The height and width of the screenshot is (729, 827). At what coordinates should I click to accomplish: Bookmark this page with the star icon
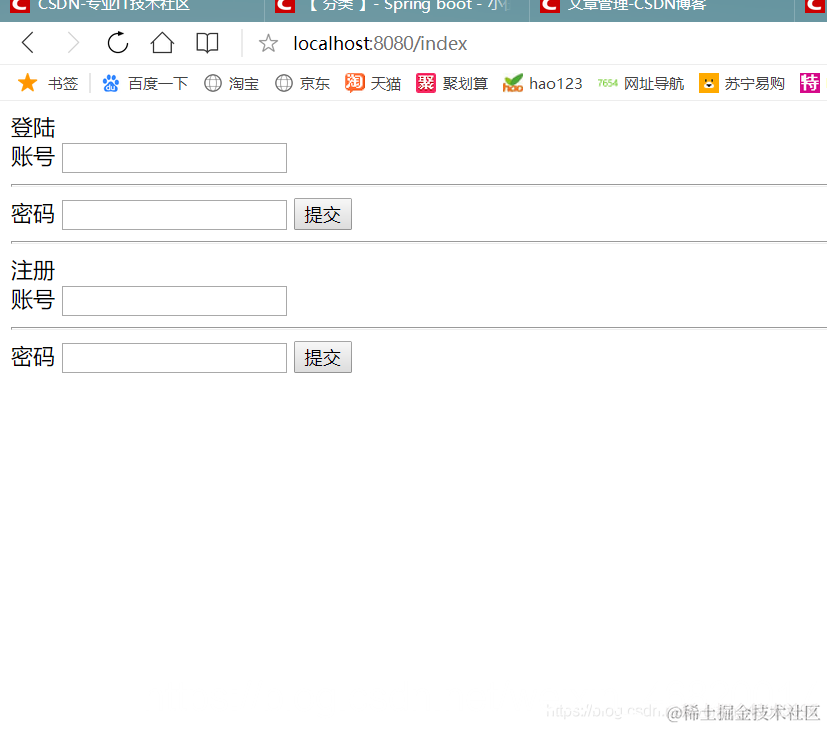[x=268, y=43]
